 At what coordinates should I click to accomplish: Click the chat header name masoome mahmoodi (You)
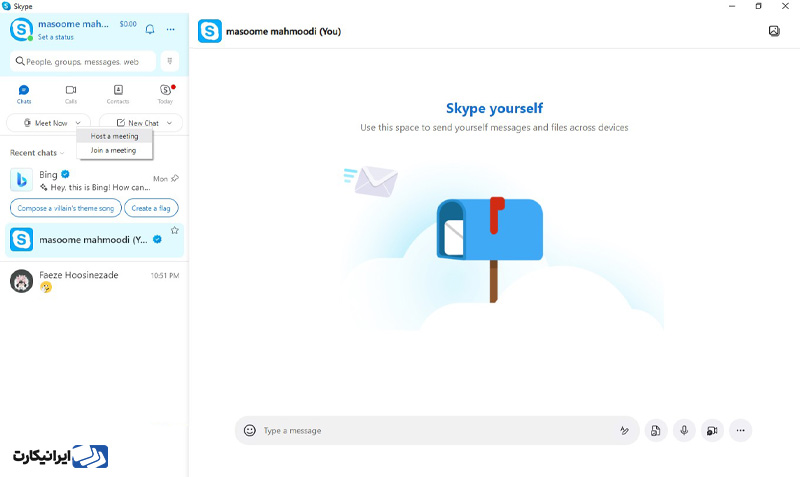(283, 31)
